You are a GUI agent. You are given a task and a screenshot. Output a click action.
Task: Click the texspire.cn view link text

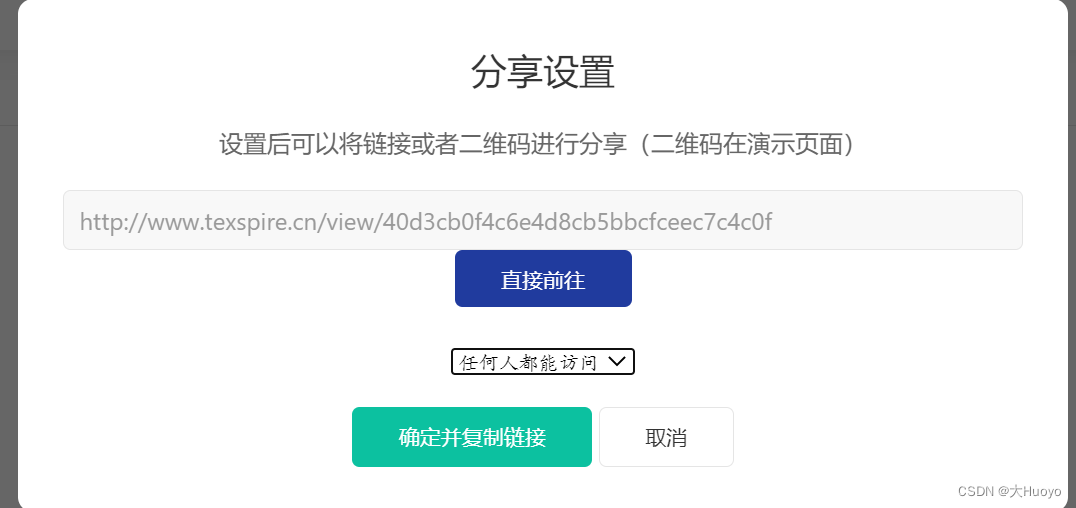425,222
